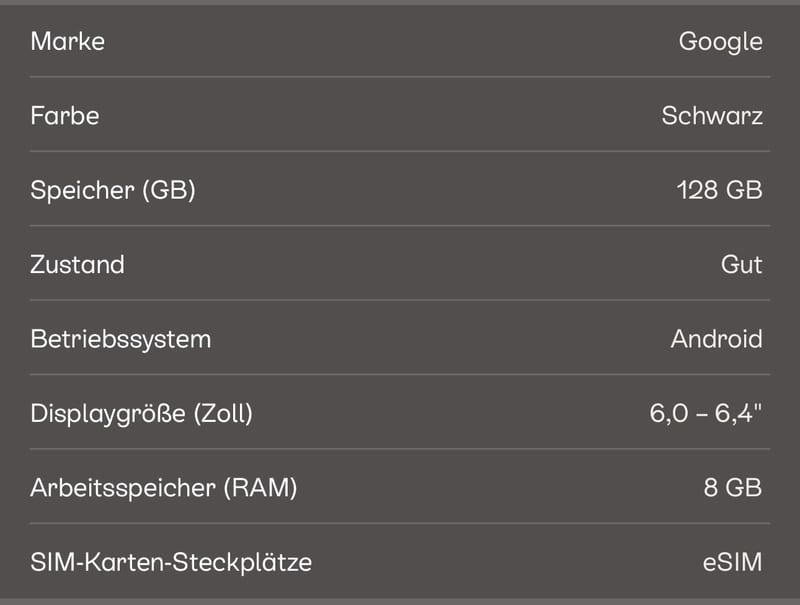
Task: Select the Android operating system value
Action: click(x=717, y=339)
